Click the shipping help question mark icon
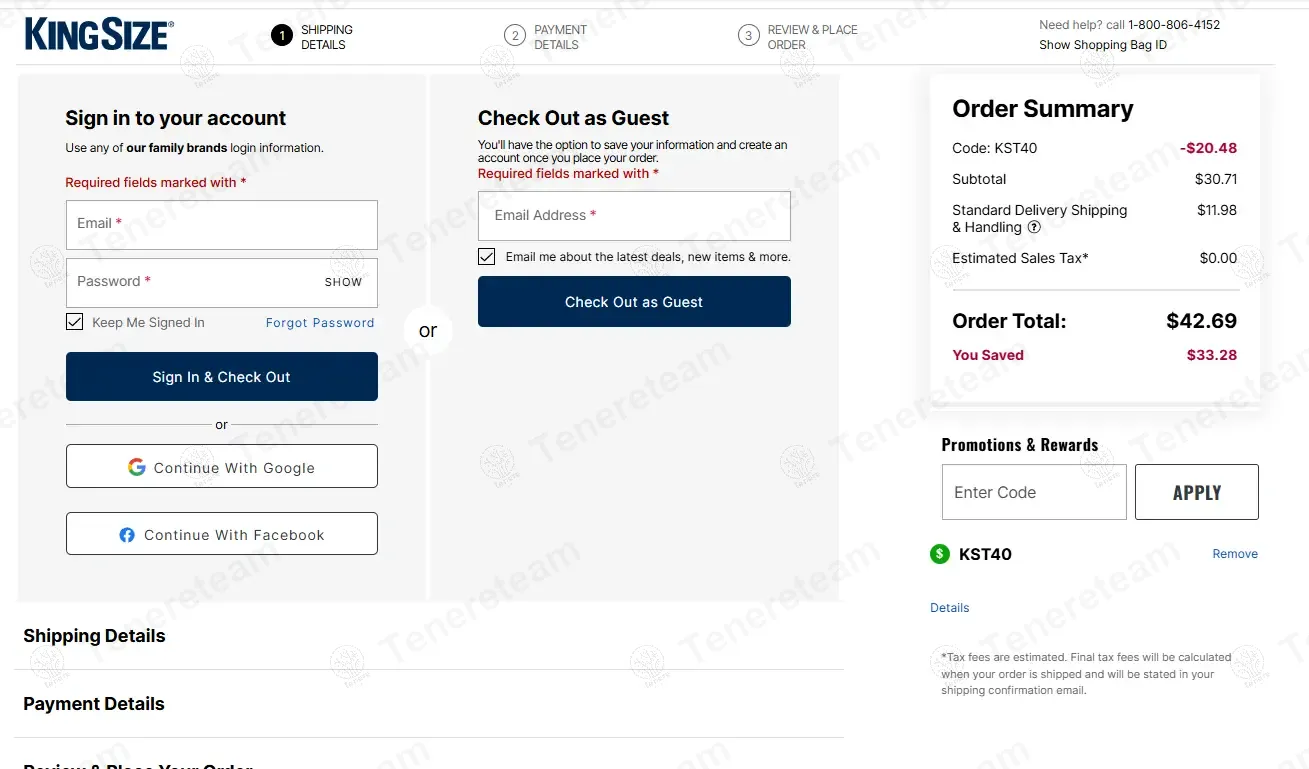 [x=1034, y=227]
